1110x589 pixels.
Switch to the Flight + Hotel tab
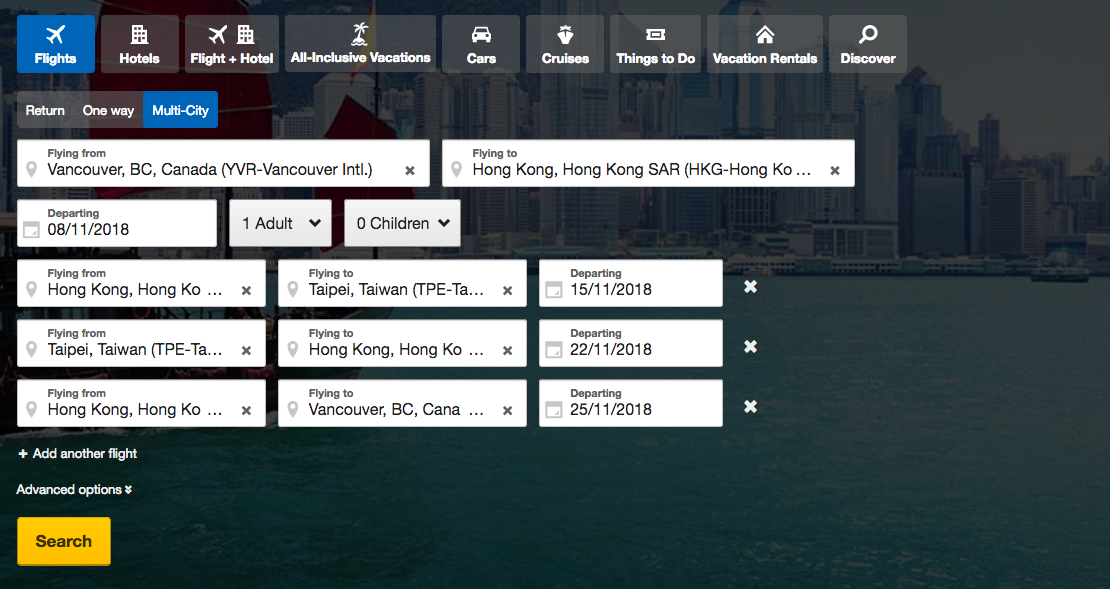[x=231, y=44]
